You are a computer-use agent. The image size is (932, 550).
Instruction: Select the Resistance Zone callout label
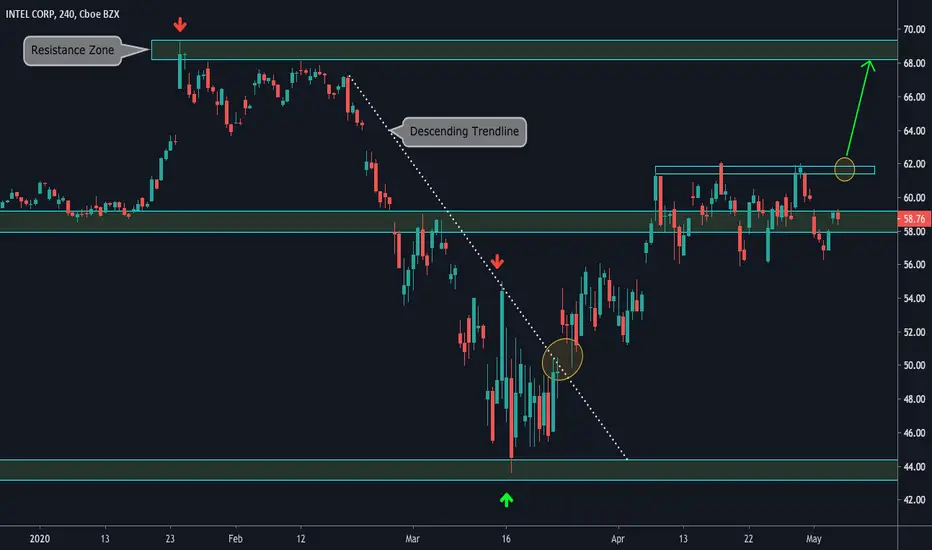pyautogui.click(x=73, y=51)
